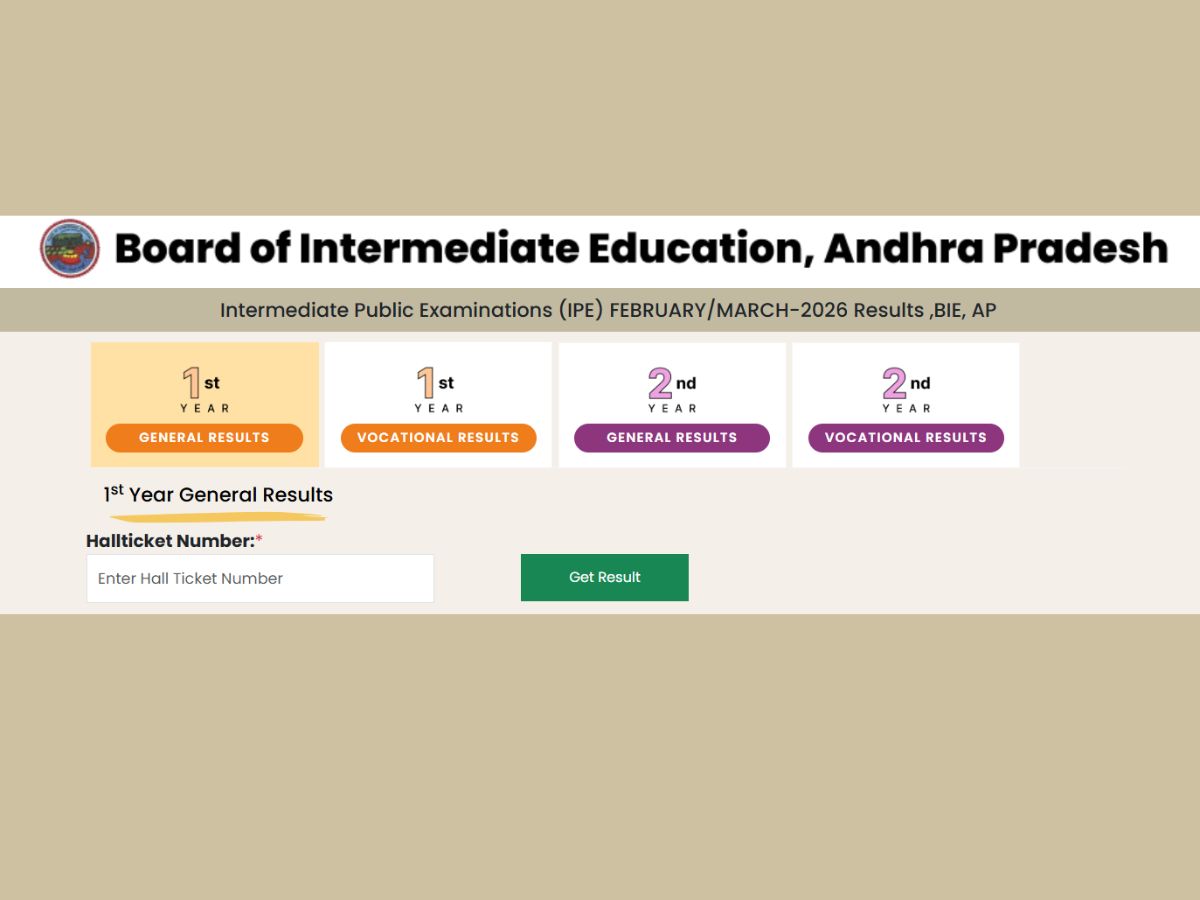This screenshot has width=1200, height=900.
Task: Click the purple VOCATIONAL RESULTS pill button
Action: (905, 437)
